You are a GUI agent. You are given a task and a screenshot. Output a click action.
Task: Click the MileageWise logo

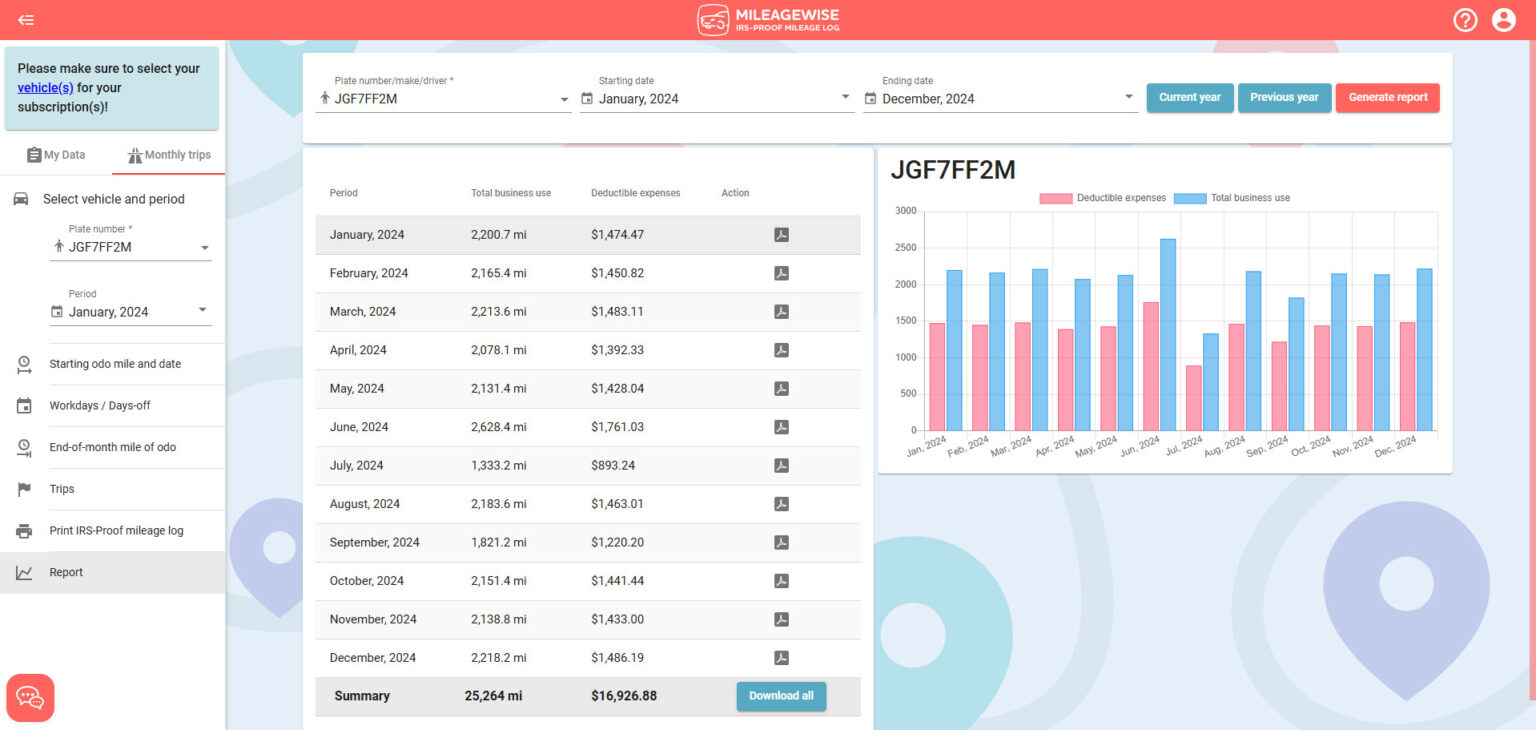click(x=768, y=20)
